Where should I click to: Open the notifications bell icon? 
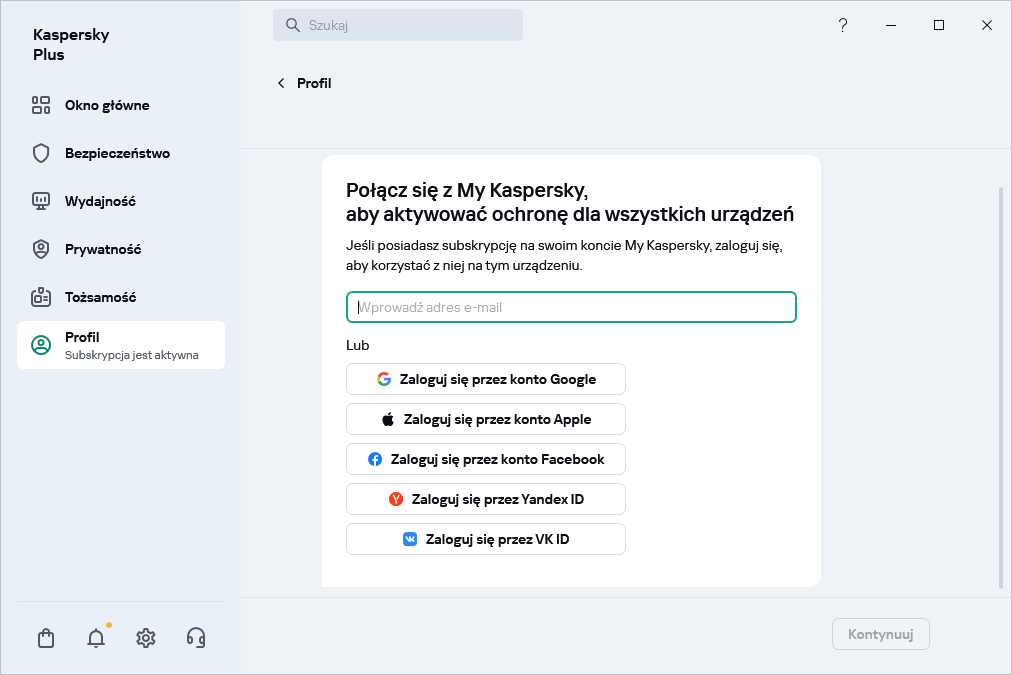96,638
